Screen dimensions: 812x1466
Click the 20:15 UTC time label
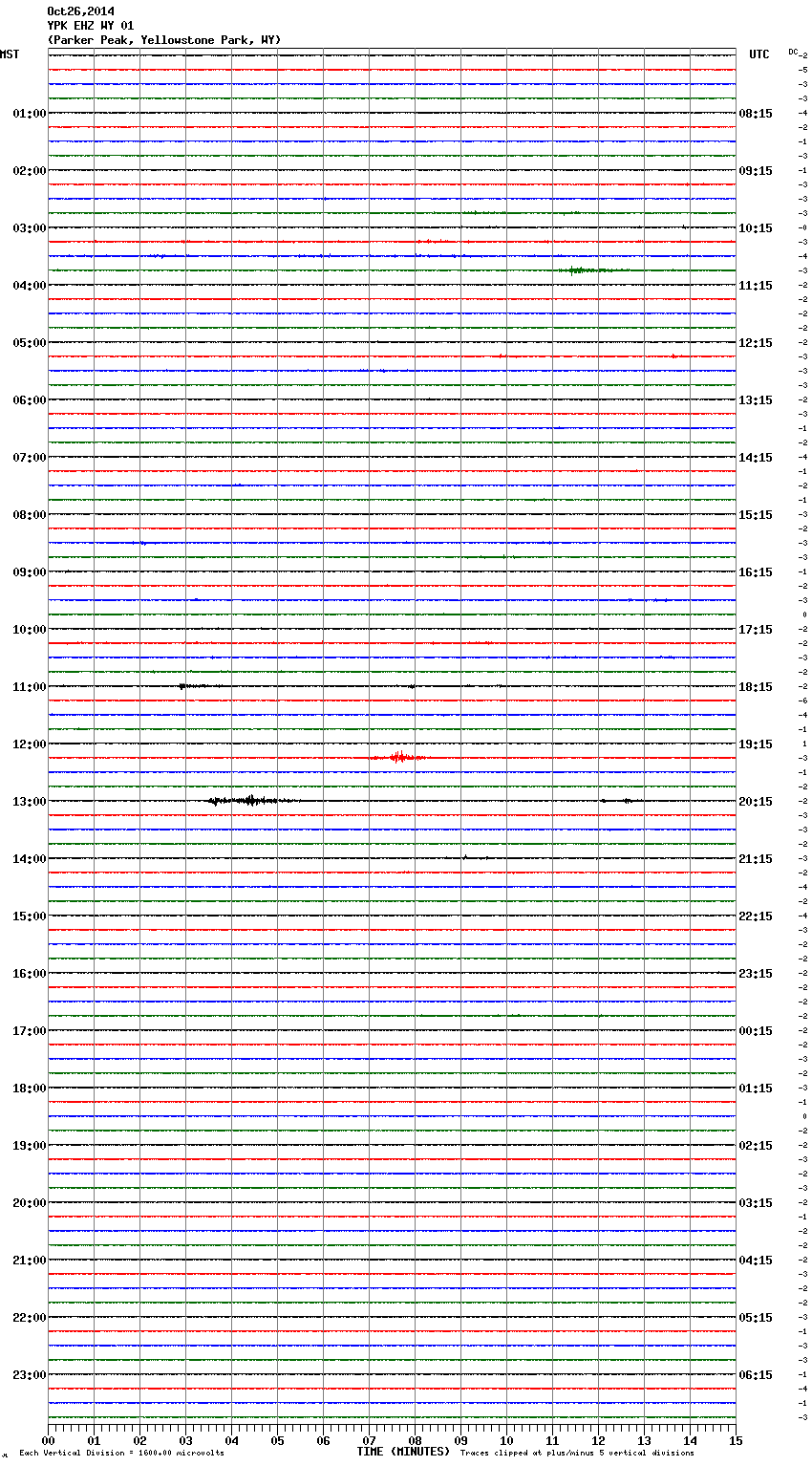(756, 802)
